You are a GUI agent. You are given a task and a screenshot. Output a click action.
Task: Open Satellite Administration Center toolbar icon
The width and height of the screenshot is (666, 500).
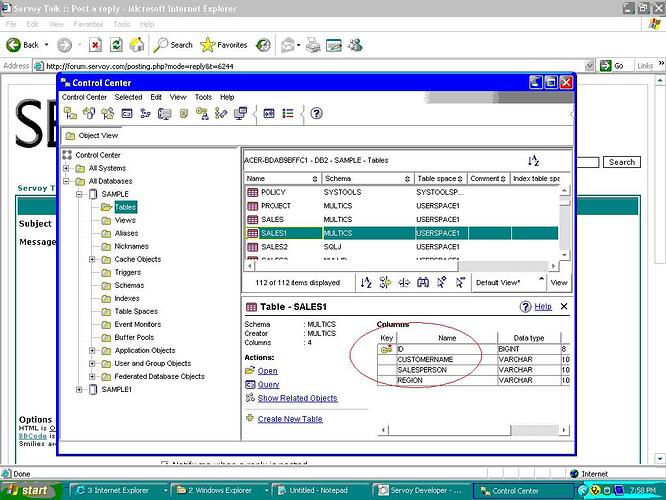107,113
